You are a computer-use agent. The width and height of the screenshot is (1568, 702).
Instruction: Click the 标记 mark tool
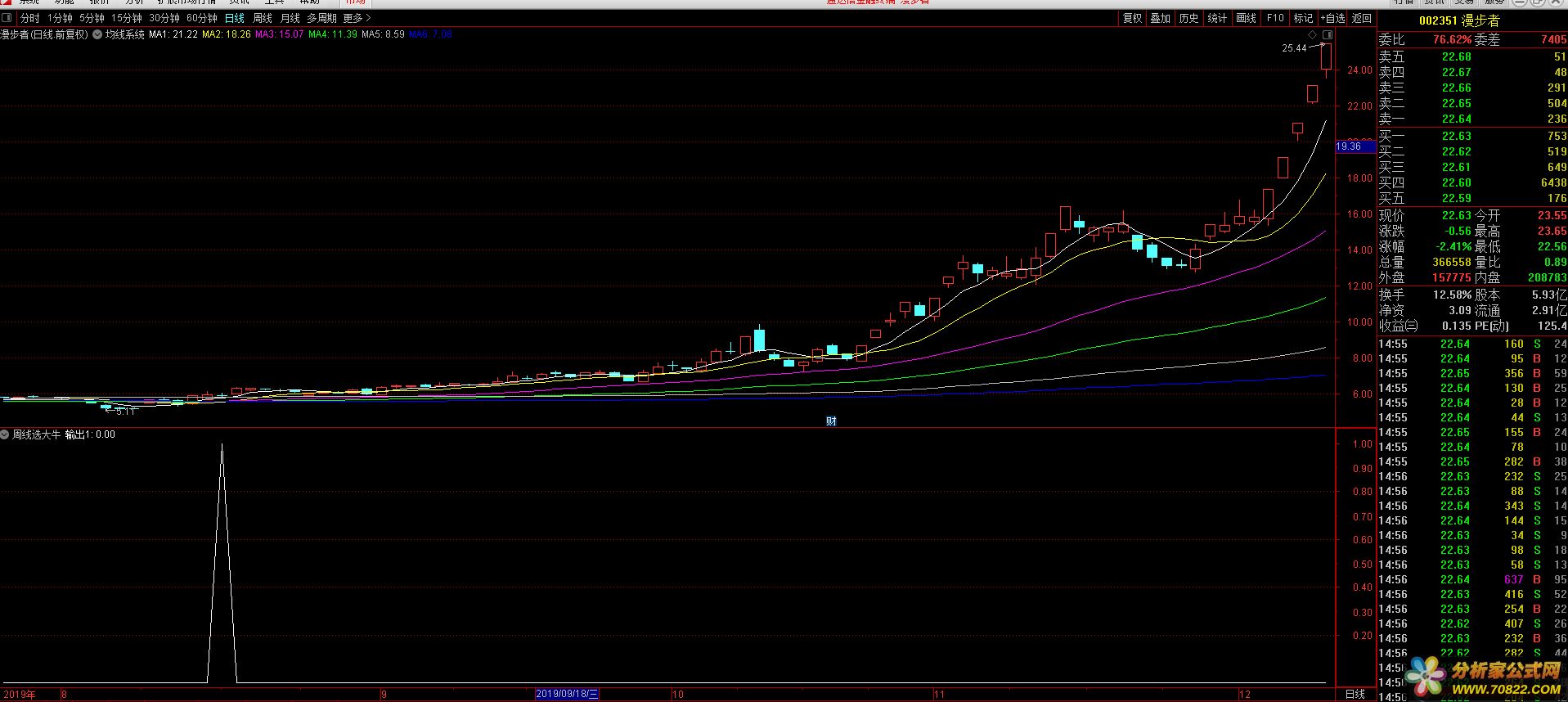coord(1303,18)
